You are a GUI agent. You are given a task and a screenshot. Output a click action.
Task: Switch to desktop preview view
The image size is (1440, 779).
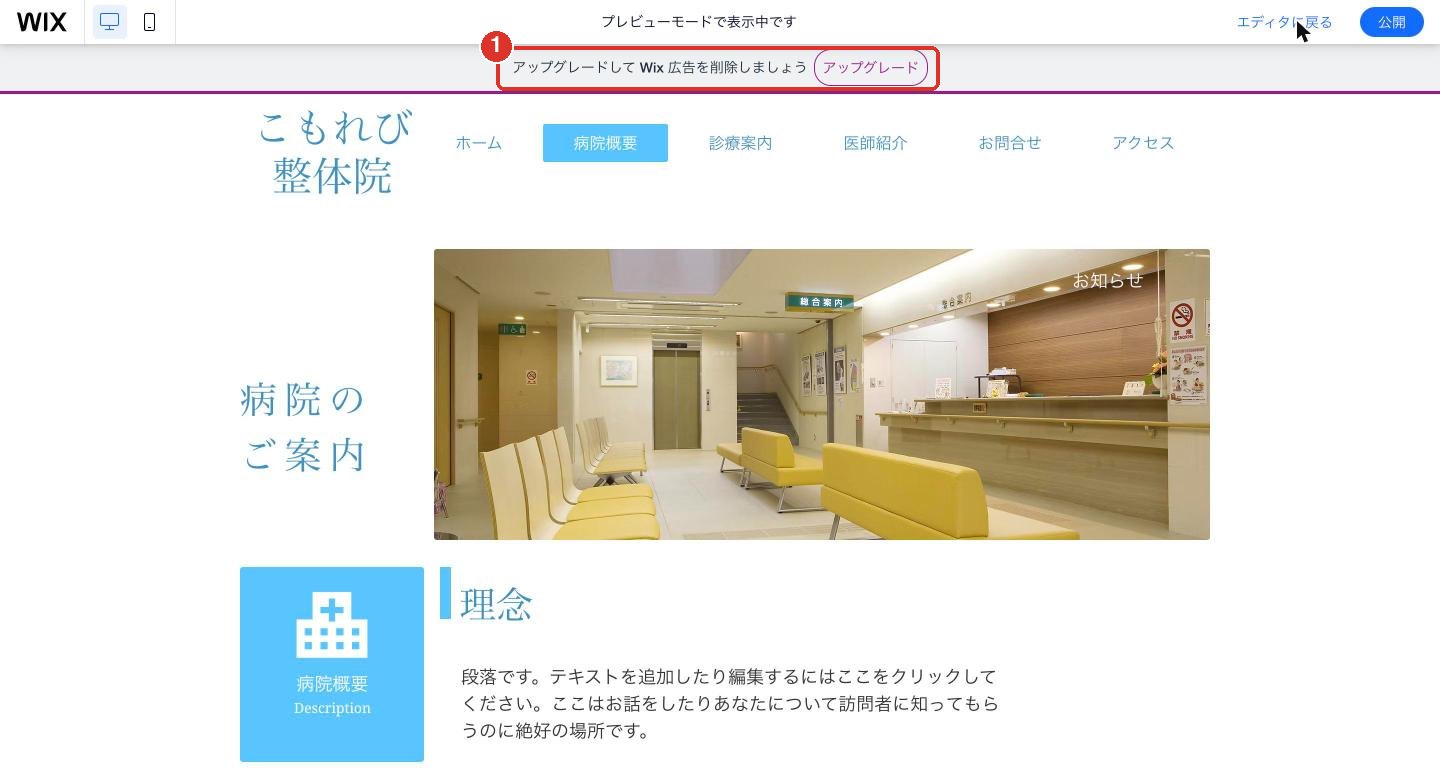tap(110, 22)
